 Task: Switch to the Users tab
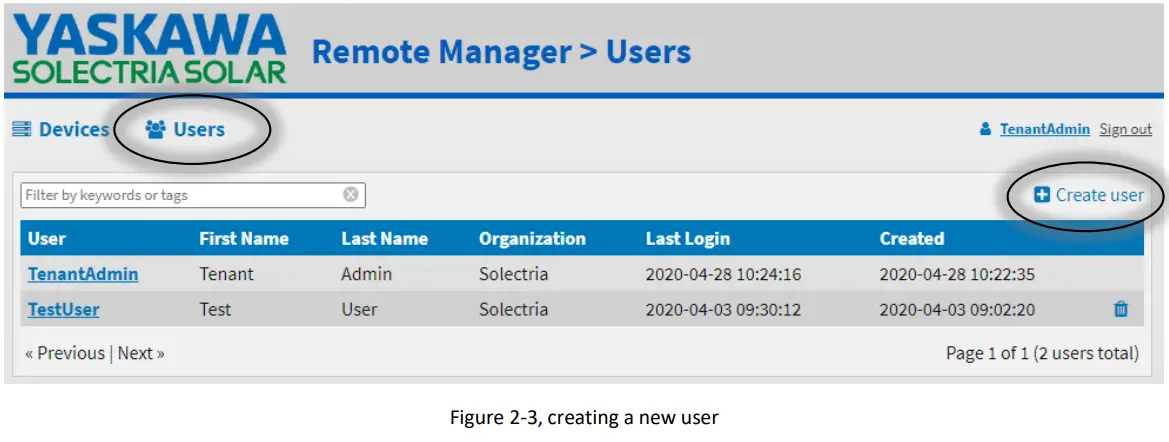198,130
